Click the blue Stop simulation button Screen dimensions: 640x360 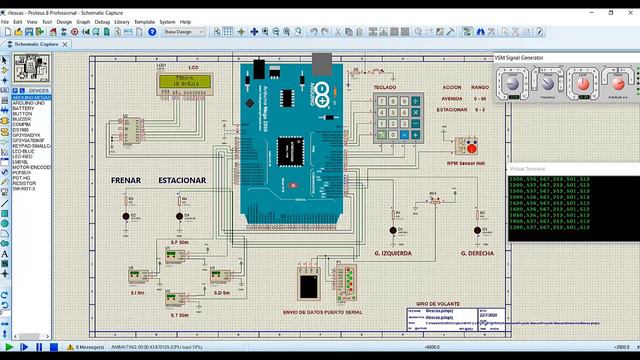(54, 347)
